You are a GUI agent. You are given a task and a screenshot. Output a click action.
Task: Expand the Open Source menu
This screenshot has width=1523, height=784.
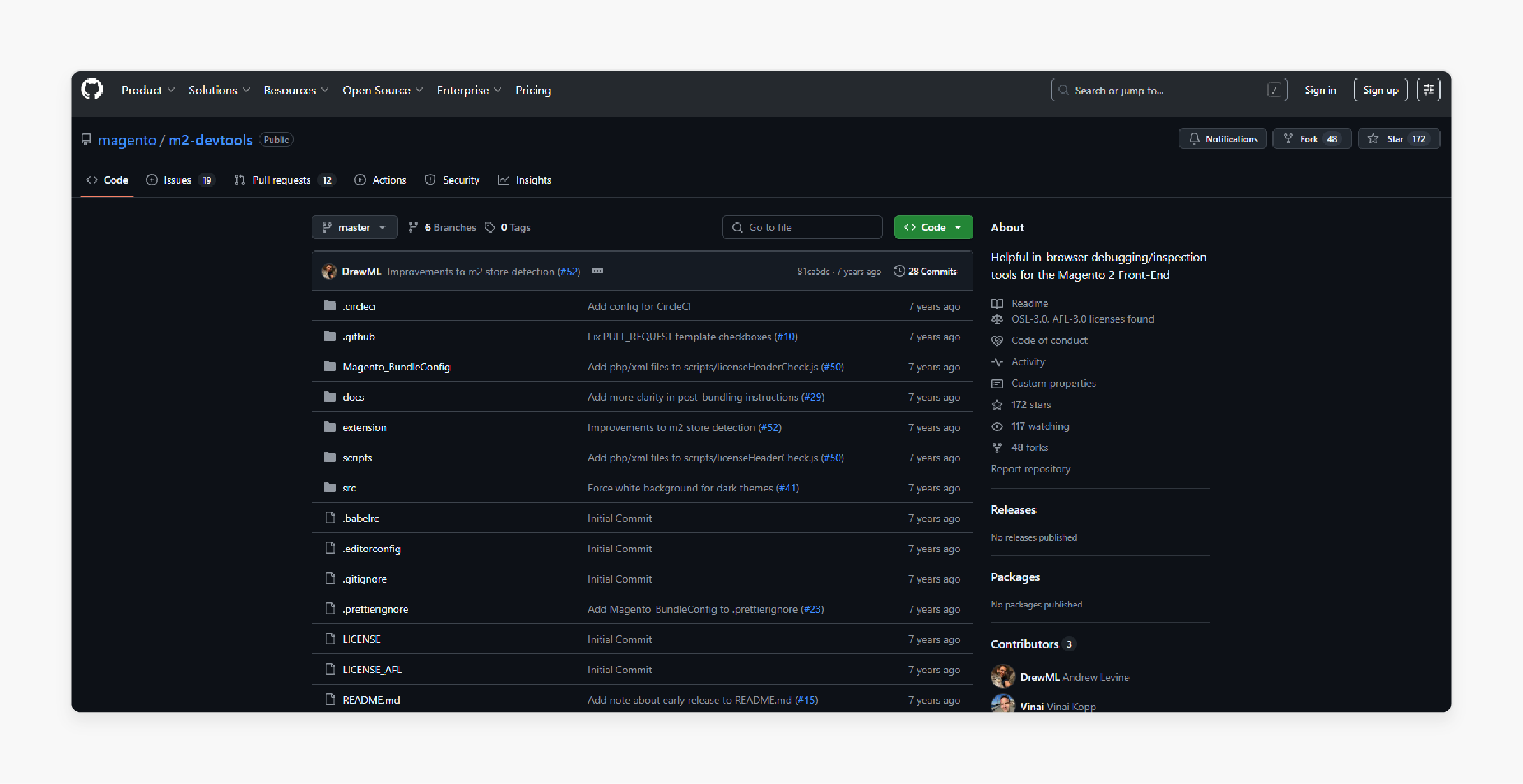coord(383,90)
